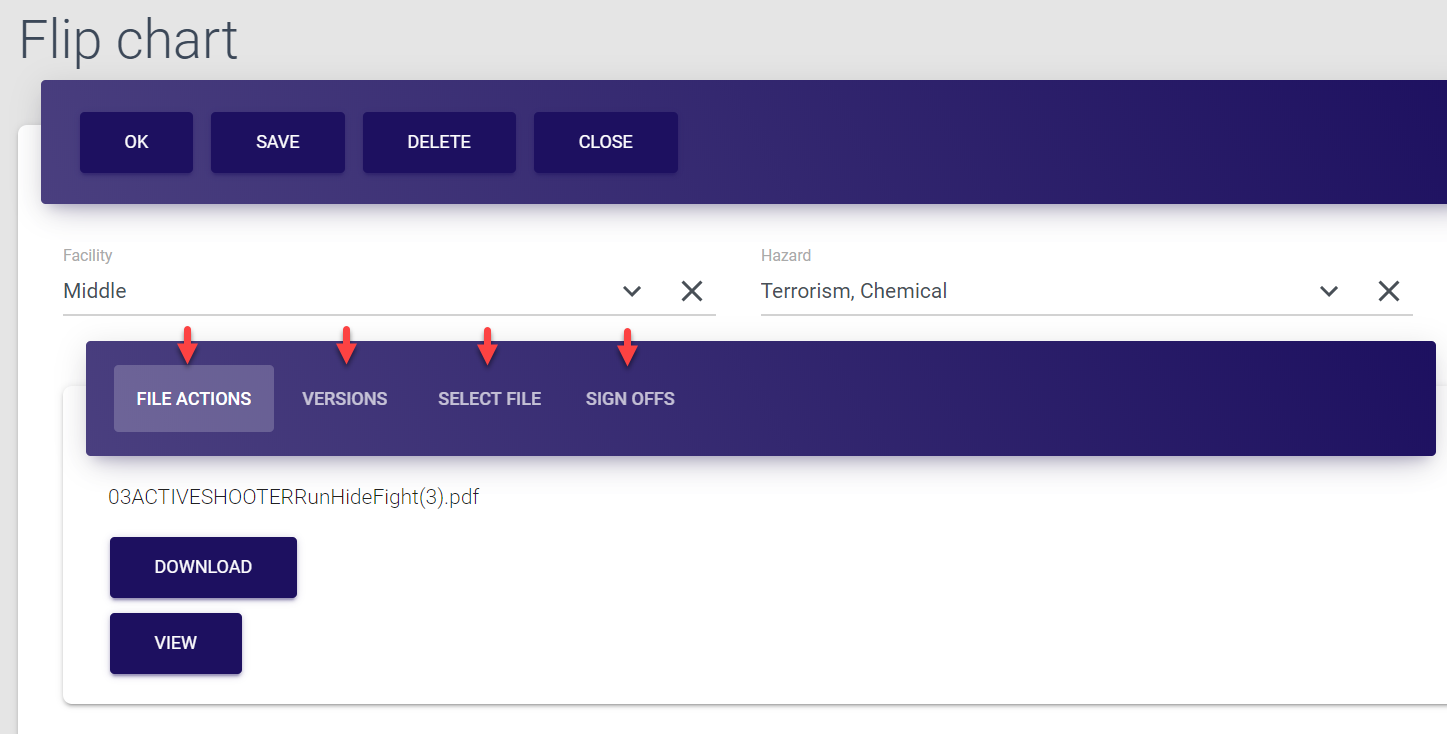This screenshot has height=734, width=1447.
Task: Click the Facility field showing Middle
Action: tap(330, 291)
